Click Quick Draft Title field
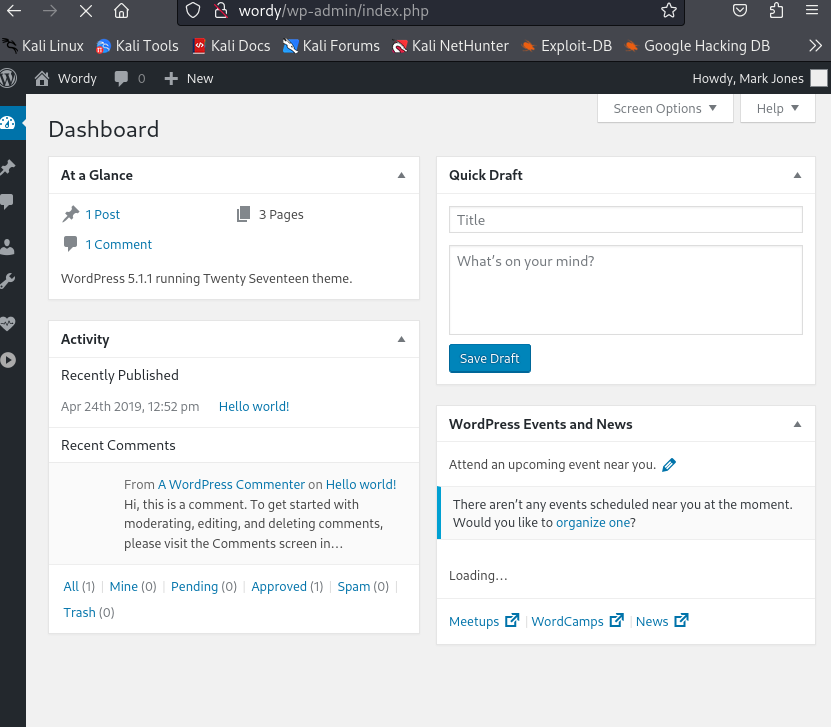 pyautogui.click(x=625, y=219)
